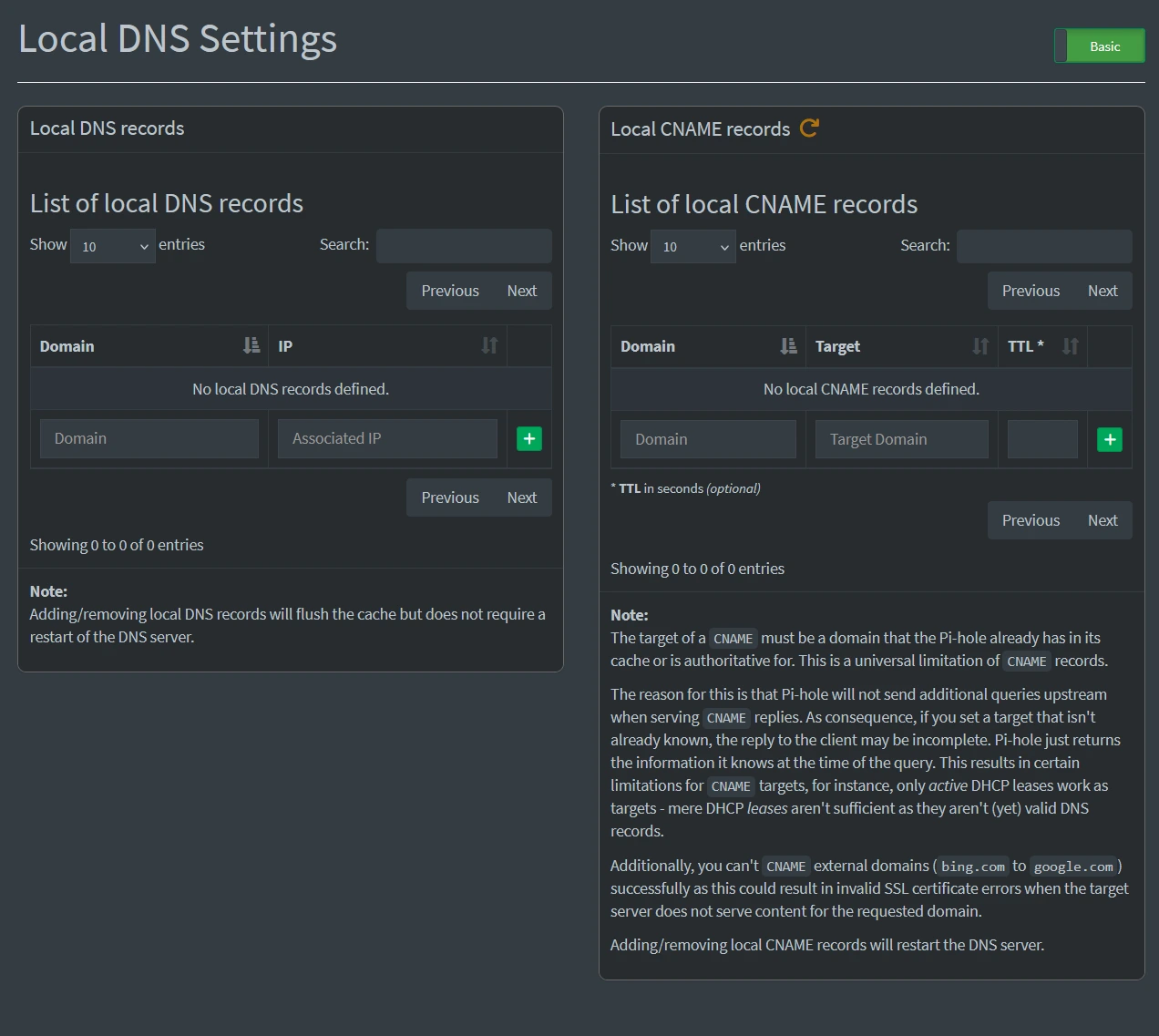The width and height of the screenshot is (1159, 1036).
Task: Click the Domain input for new CNAME record
Action: click(708, 439)
